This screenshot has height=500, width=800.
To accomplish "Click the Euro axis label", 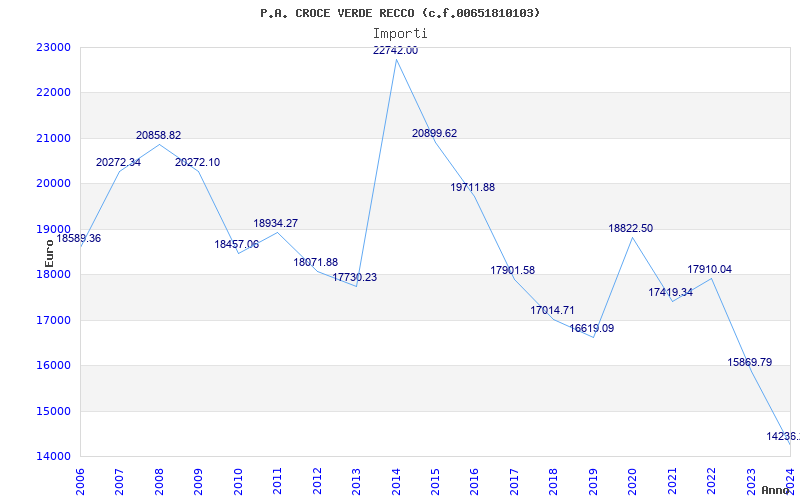I will (49, 254).
